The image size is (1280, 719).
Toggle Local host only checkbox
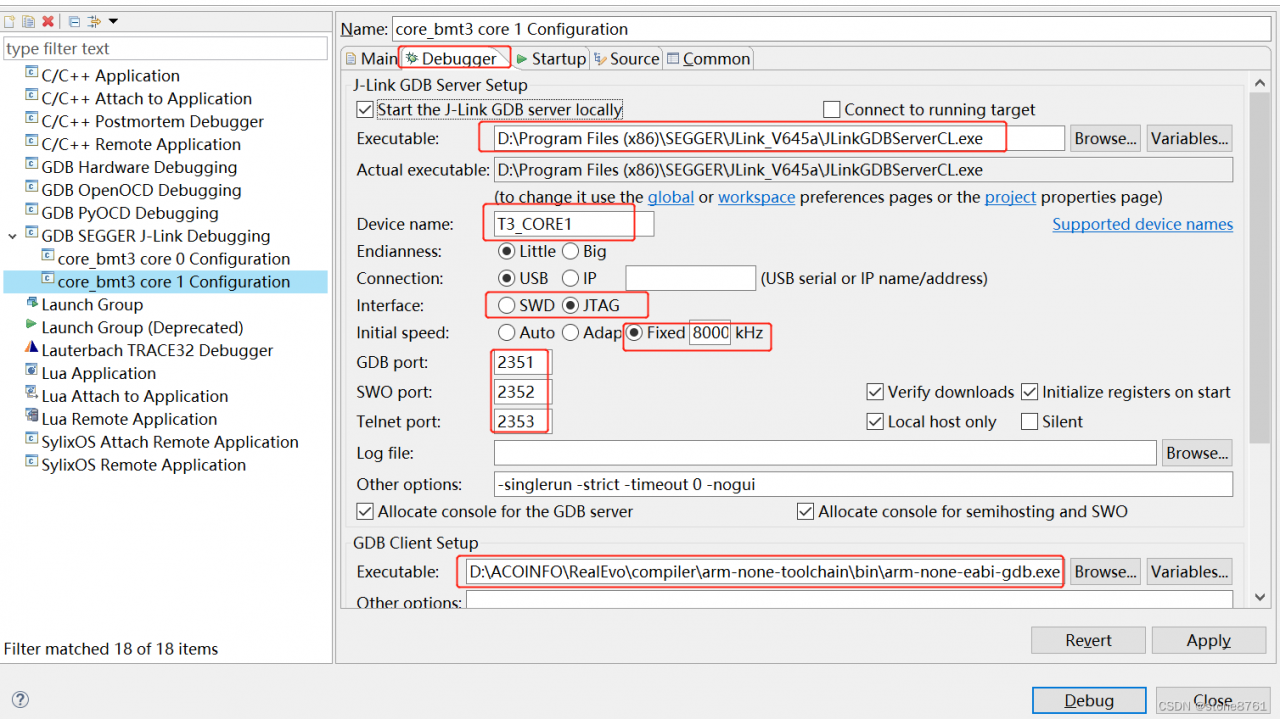[x=875, y=422]
